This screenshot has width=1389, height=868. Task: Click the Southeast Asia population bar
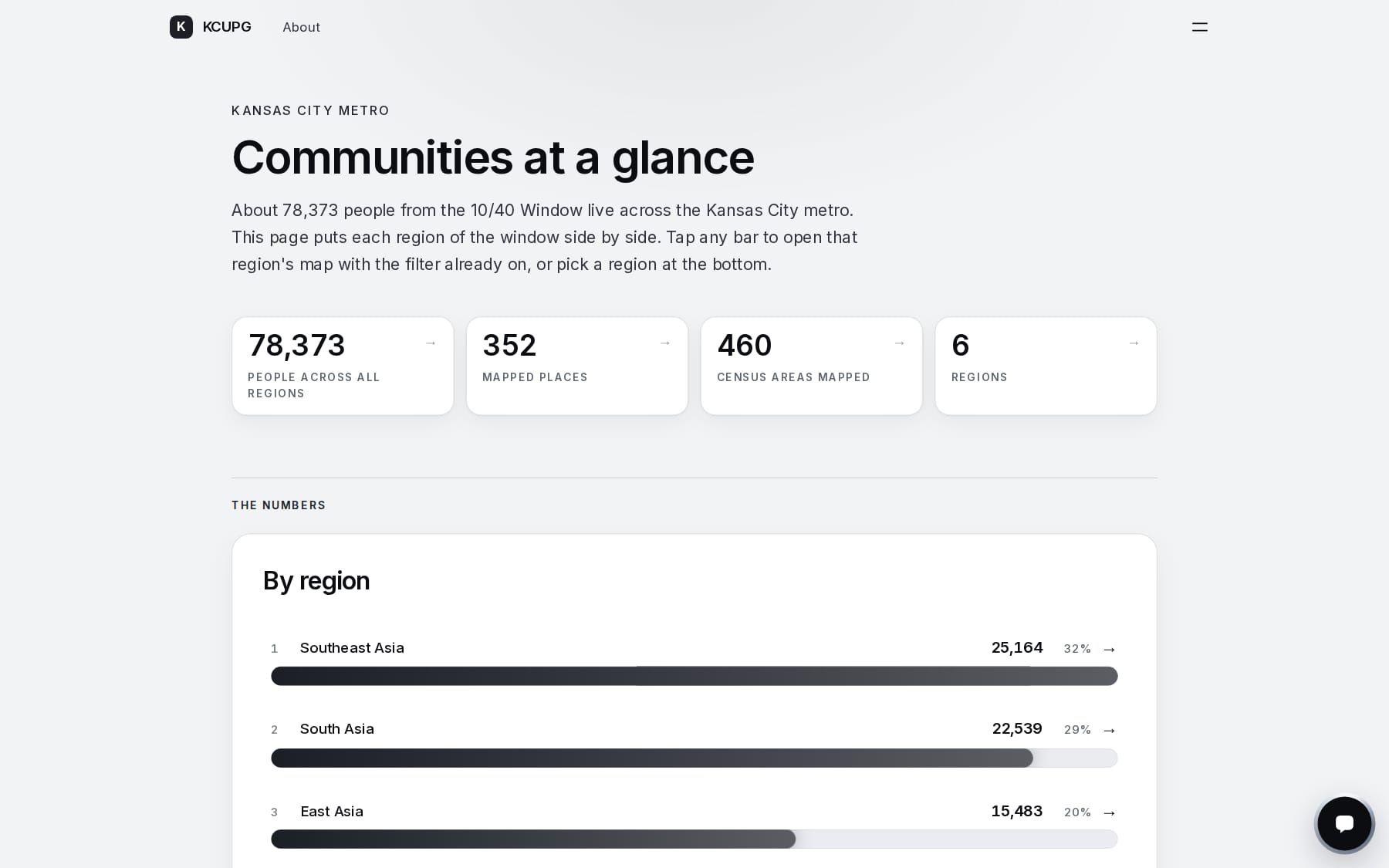coord(694,676)
